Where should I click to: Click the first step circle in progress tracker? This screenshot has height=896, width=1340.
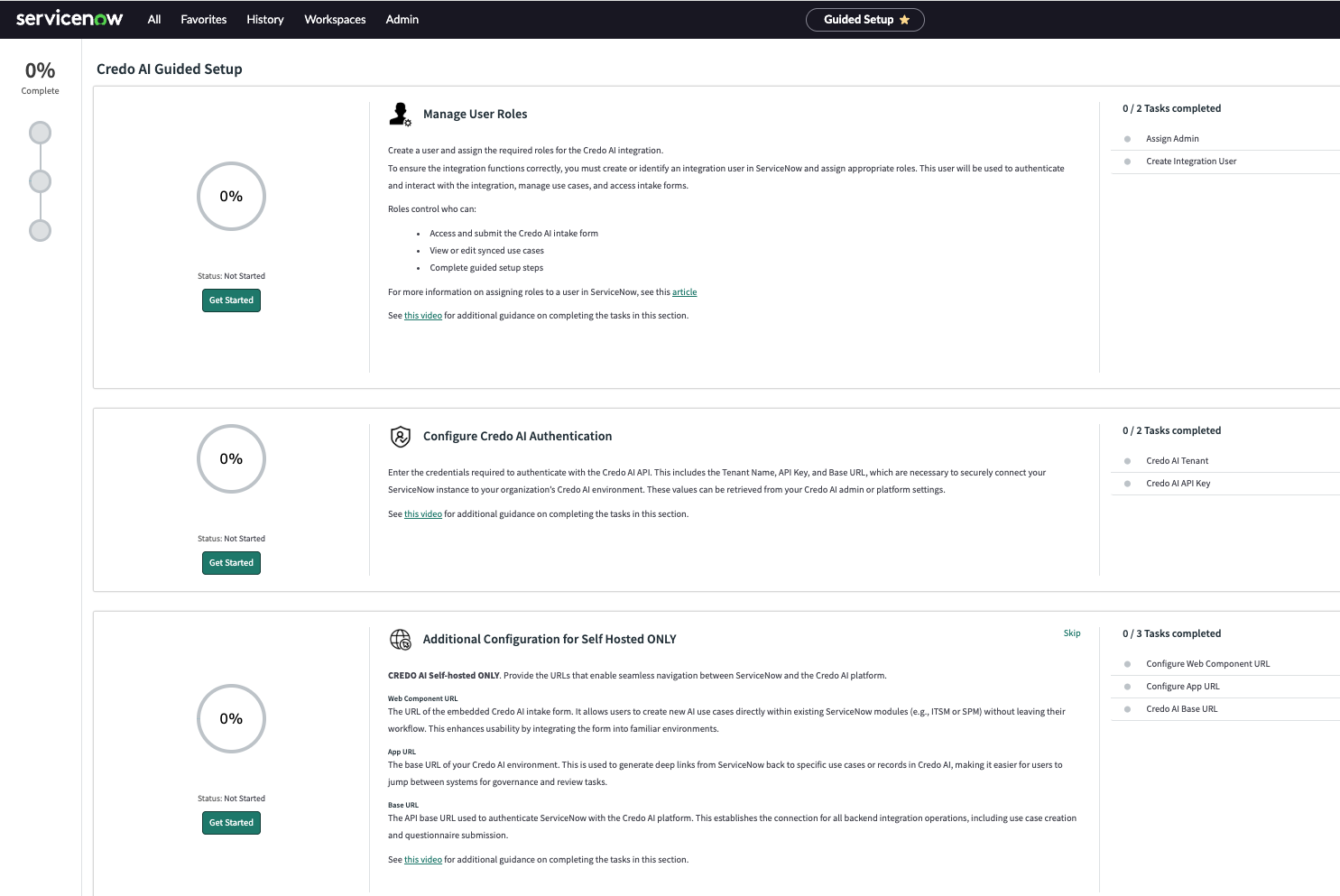(40, 133)
